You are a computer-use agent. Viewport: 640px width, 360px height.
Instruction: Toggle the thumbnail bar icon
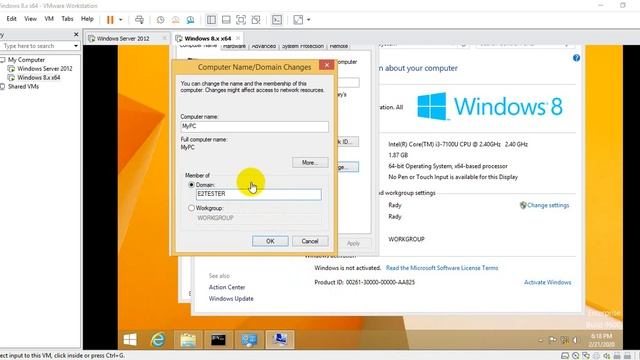(x=226, y=20)
